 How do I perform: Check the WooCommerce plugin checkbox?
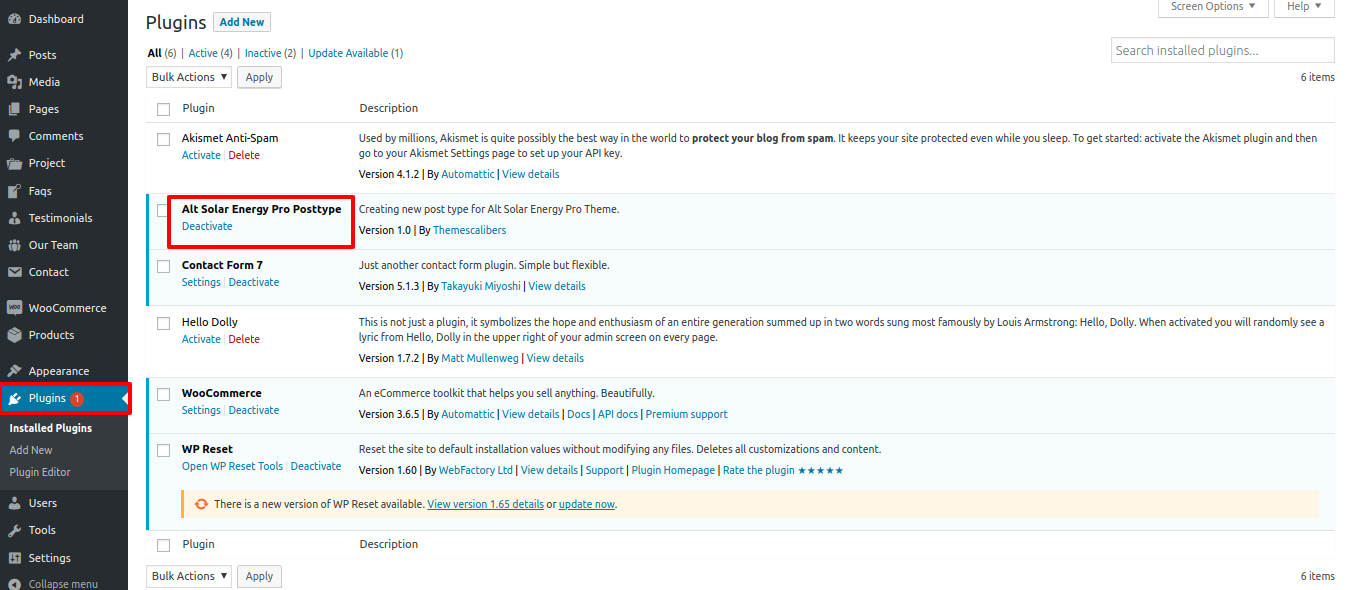coord(163,394)
